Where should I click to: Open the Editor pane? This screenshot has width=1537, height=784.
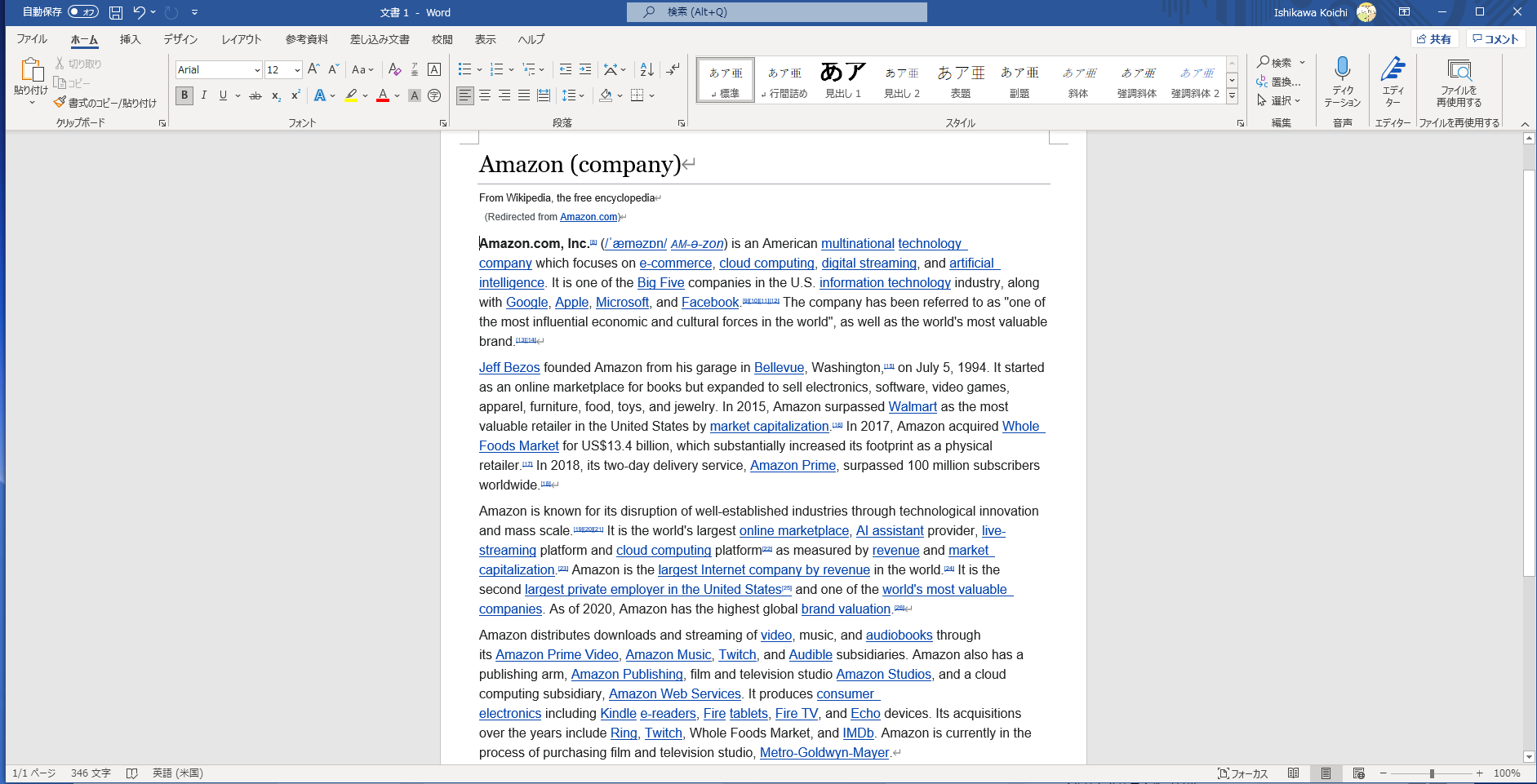click(1393, 81)
